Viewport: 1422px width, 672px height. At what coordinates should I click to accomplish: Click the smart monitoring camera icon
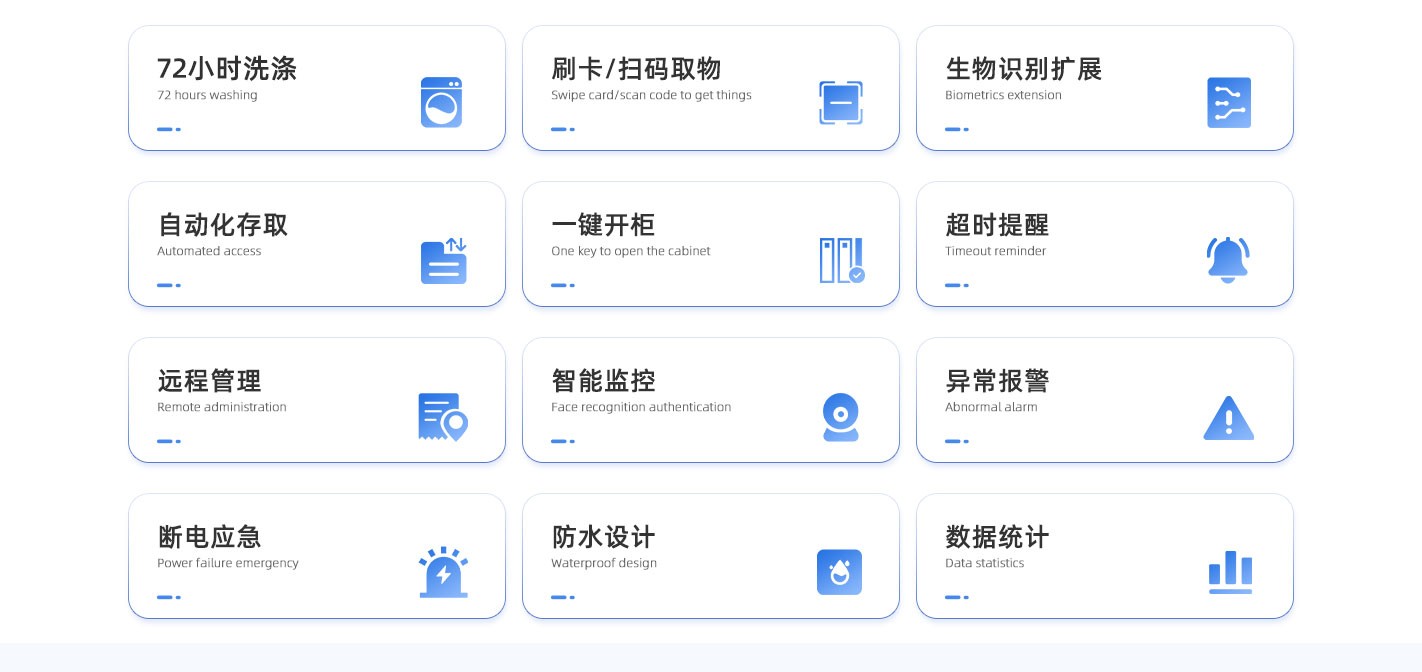click(840, 416)
